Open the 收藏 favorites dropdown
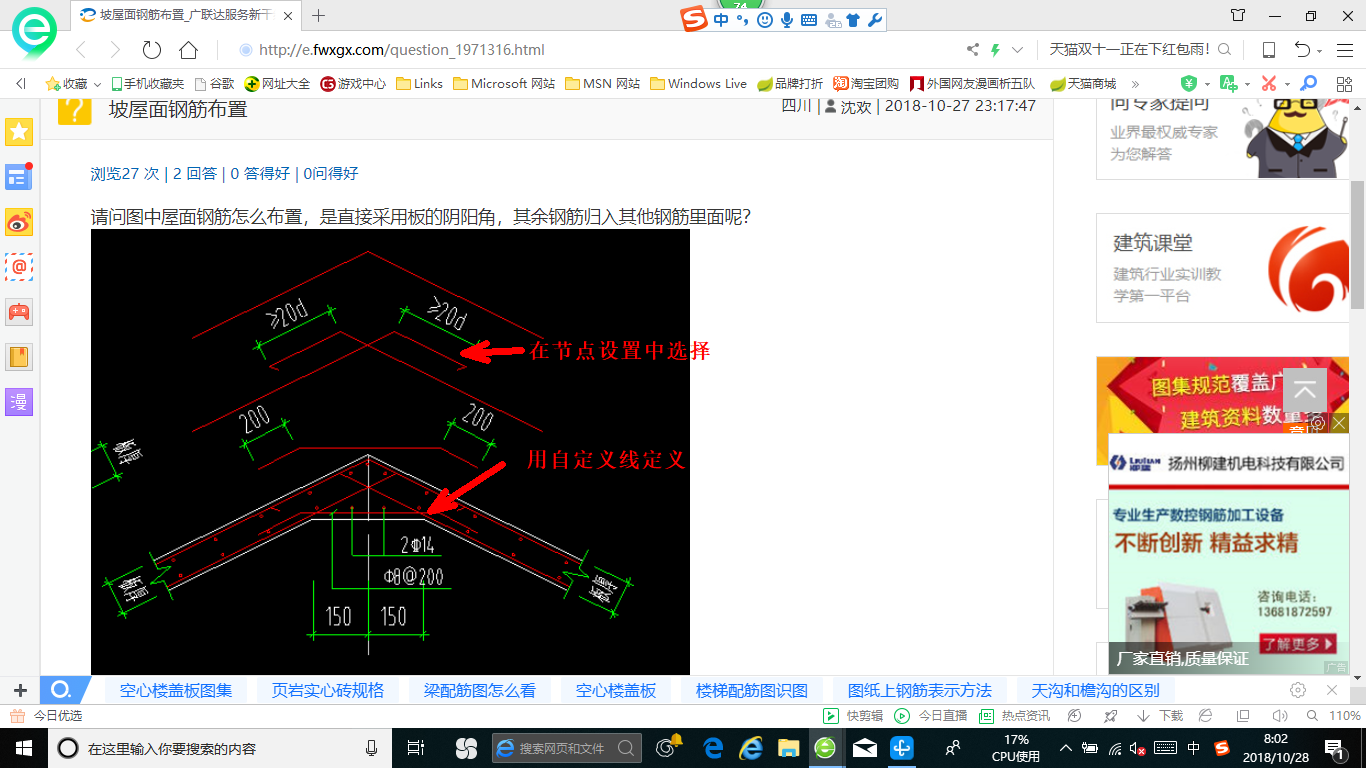Image resolution: width=1366 pixels, height=768 pixels. click(x=73, y=84)
